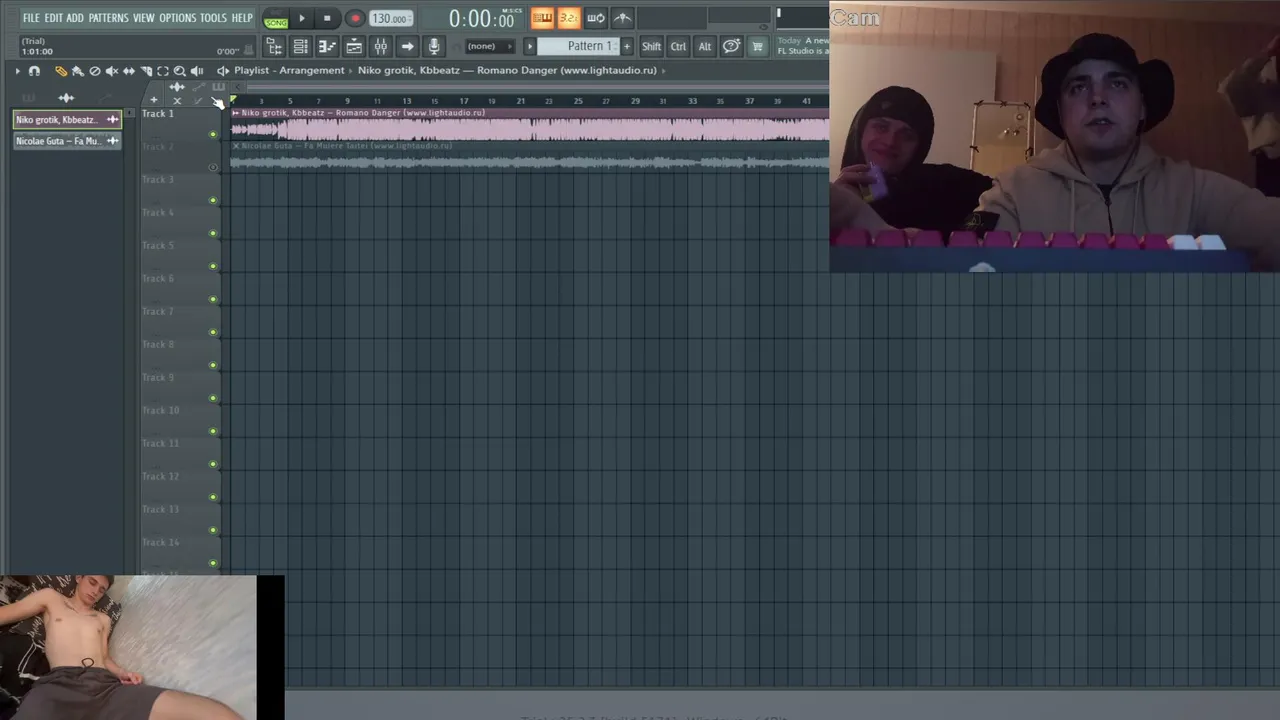
Task: Expand Playlist - Arrangement breadcrumb
Action: (289, 70)
